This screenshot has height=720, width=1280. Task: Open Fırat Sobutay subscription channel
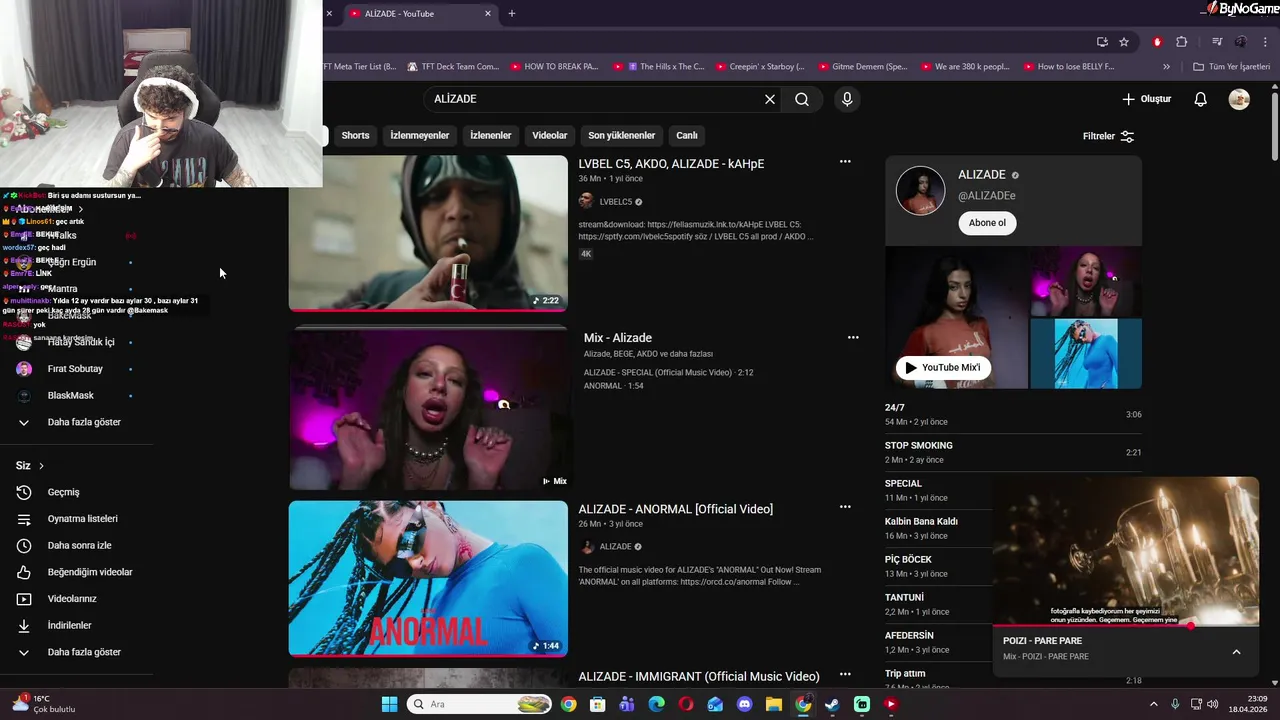(x=75, y=369)
